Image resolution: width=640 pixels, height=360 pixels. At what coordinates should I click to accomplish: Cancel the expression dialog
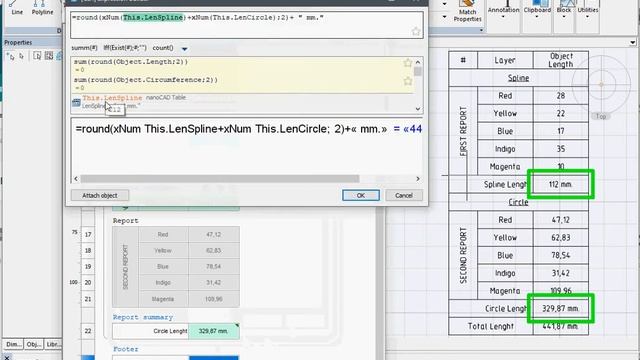click(404, 196)
